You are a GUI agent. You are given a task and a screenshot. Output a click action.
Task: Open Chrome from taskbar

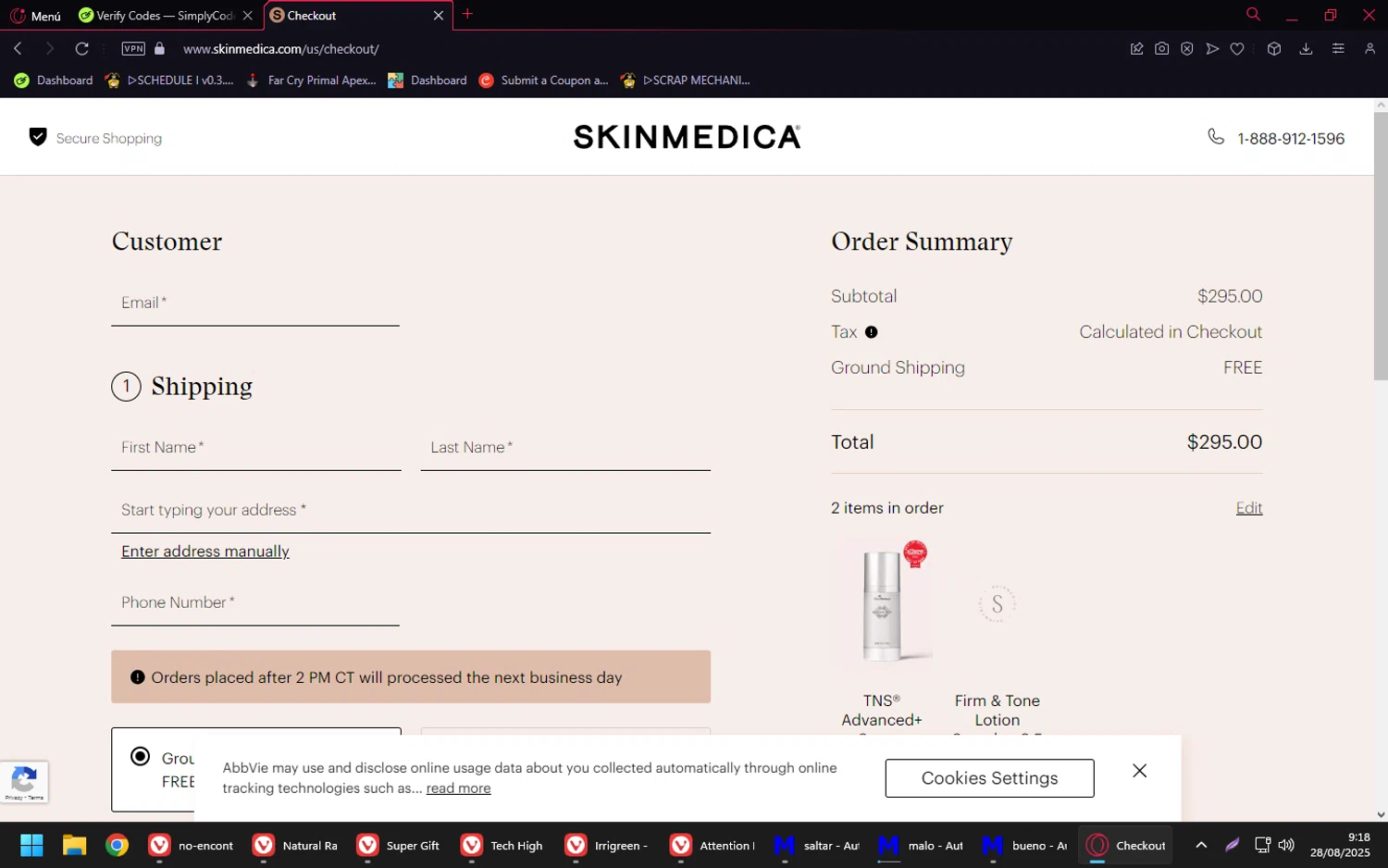tap(117, 845)
